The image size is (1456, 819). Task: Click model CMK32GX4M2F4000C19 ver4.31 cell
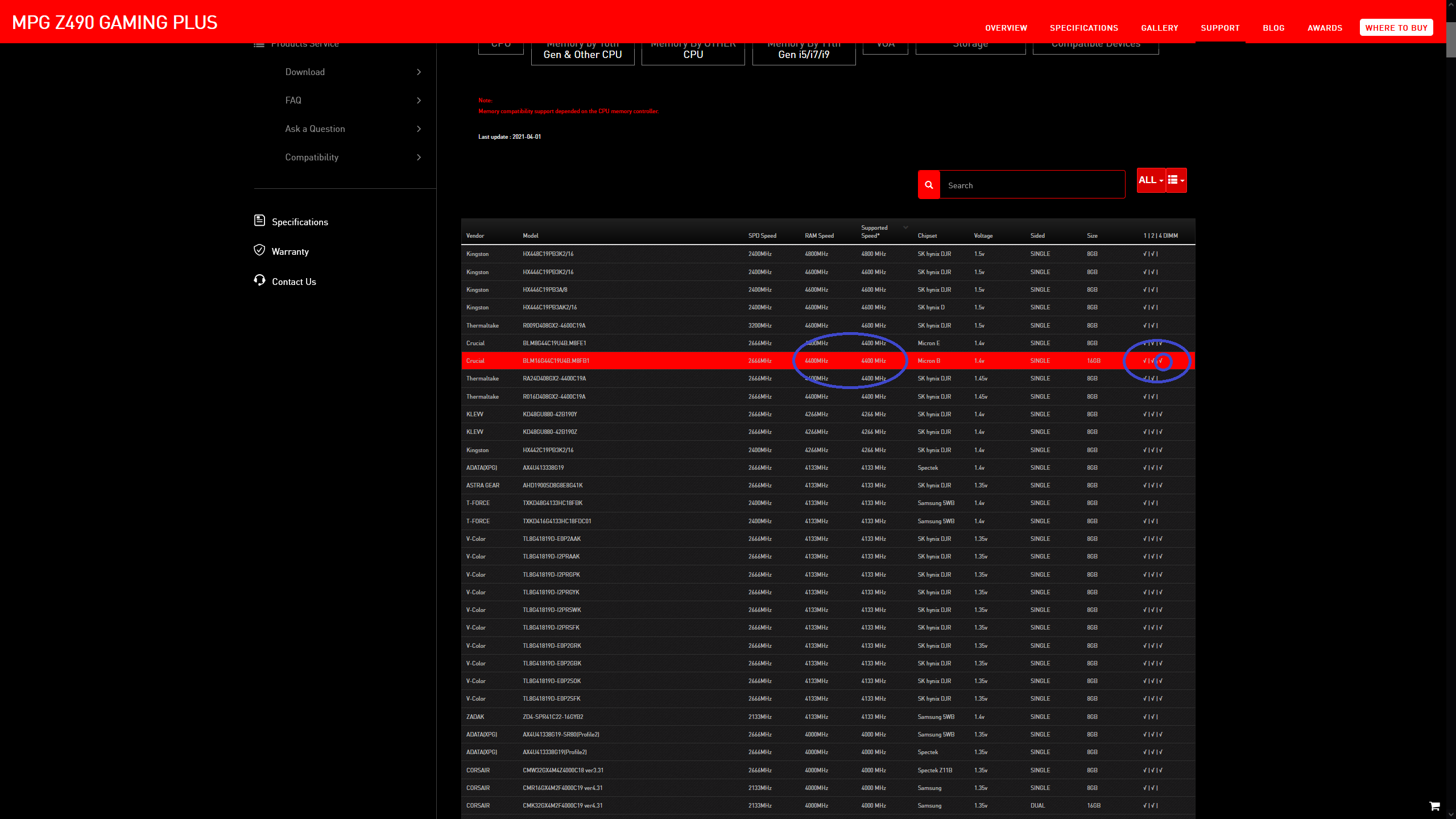click(562, 805)
